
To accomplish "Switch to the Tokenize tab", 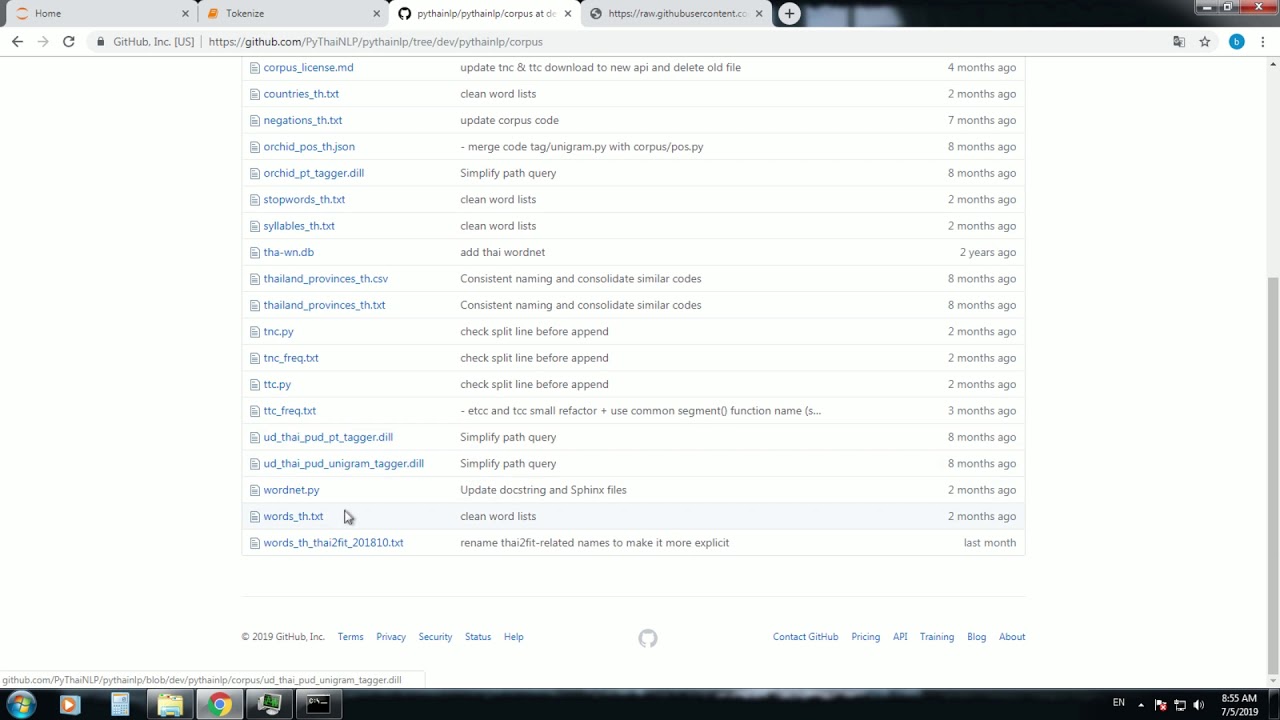I will pyautogui.click(x=290, y=14).
